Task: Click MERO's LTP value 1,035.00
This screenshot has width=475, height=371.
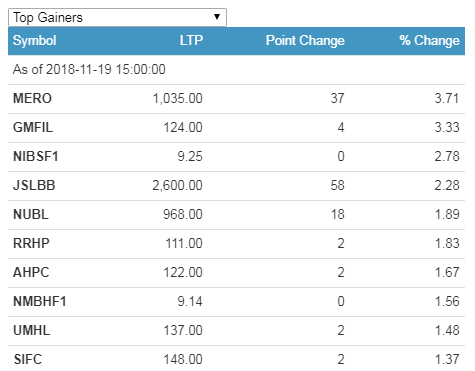Action: pos(177,99)
